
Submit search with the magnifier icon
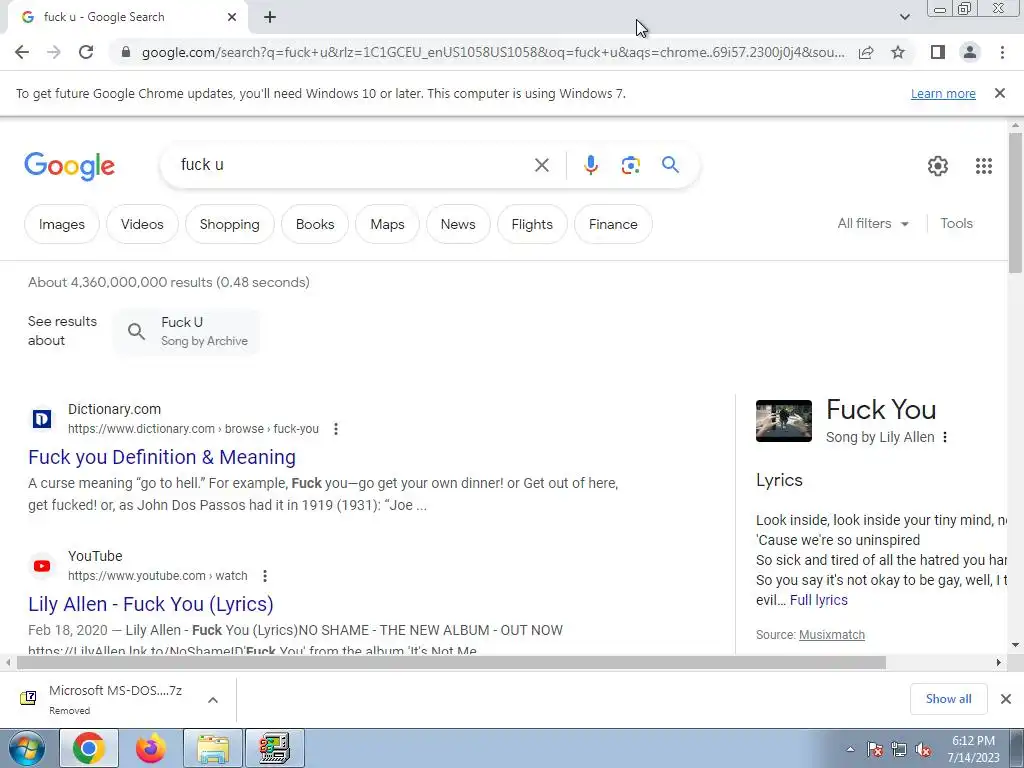[x=670, y=165]
